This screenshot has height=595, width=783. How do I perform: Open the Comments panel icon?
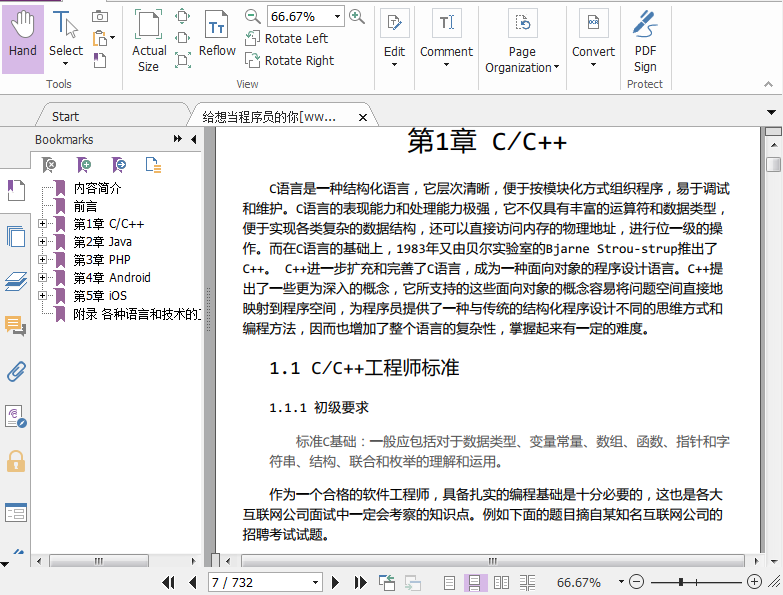(15, 326)
